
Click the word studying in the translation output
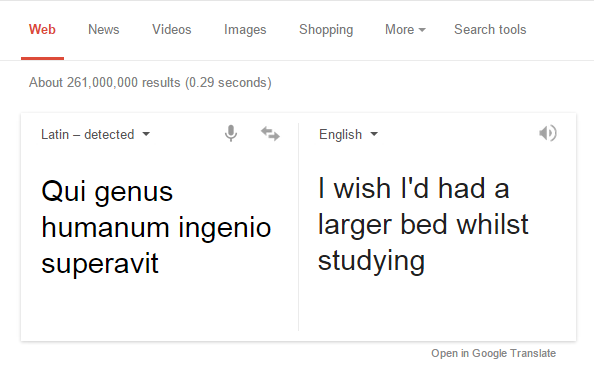pyautogui.click(x=371, y=261)
